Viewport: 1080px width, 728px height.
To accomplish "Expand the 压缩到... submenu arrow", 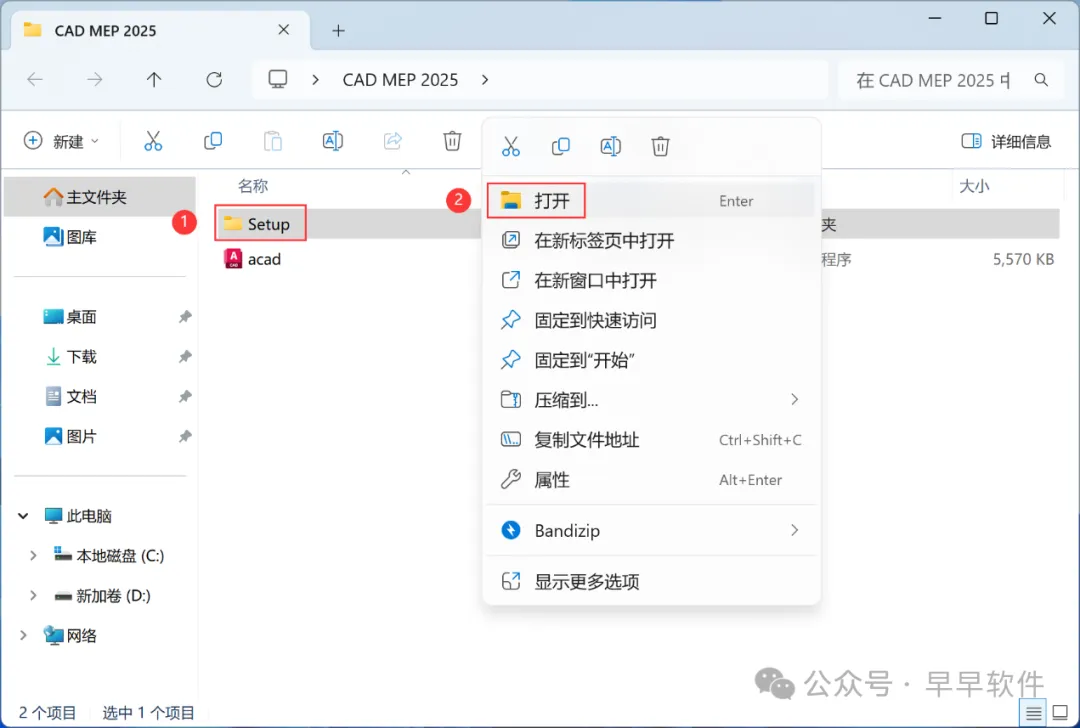I will pos(794,399).
